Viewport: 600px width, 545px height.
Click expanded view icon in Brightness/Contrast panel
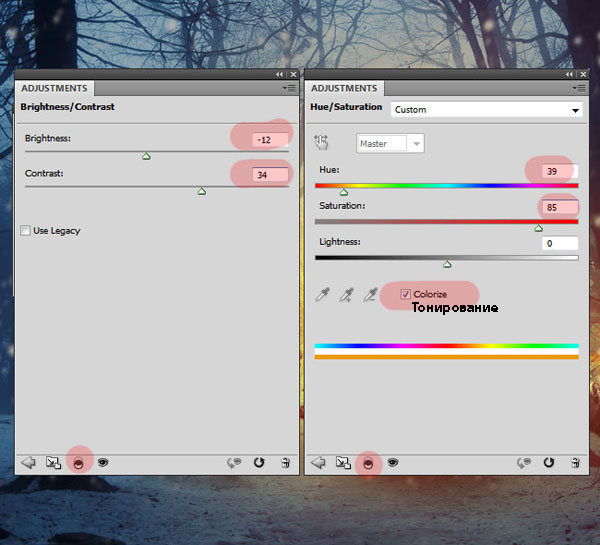click(x=53, y=463)
